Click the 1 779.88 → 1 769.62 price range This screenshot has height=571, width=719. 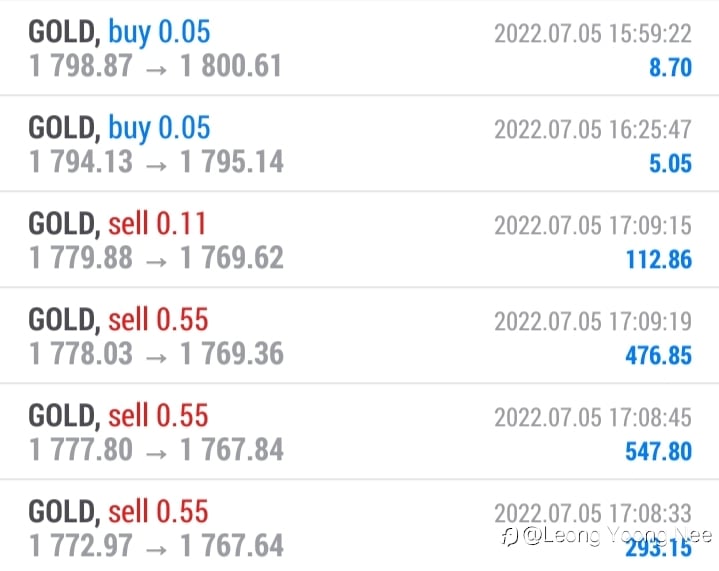pyautogui.click(x=156, y=258)
